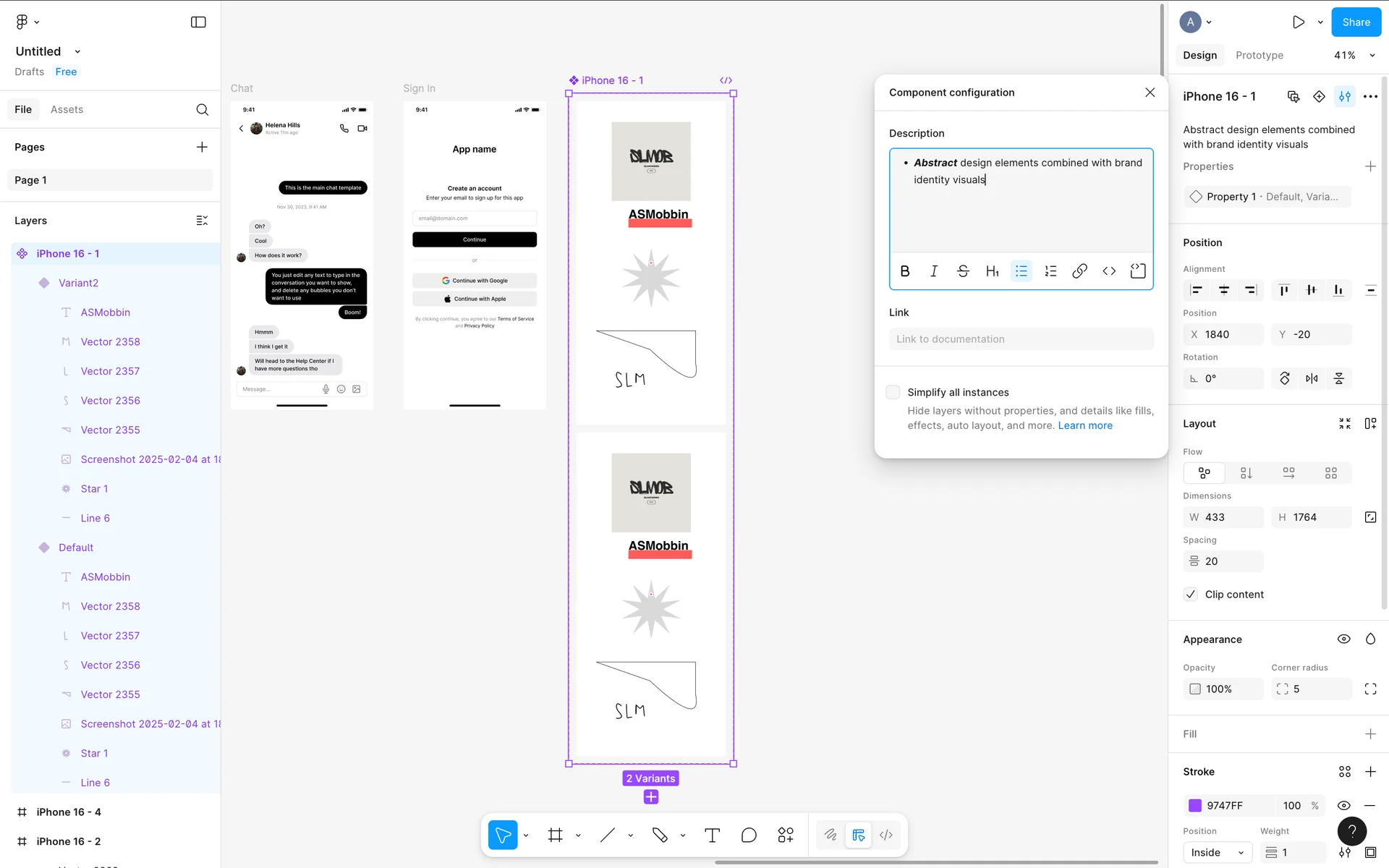Toggle the sidebar panel icon
1389x868 pixels.
coord(198,22)
